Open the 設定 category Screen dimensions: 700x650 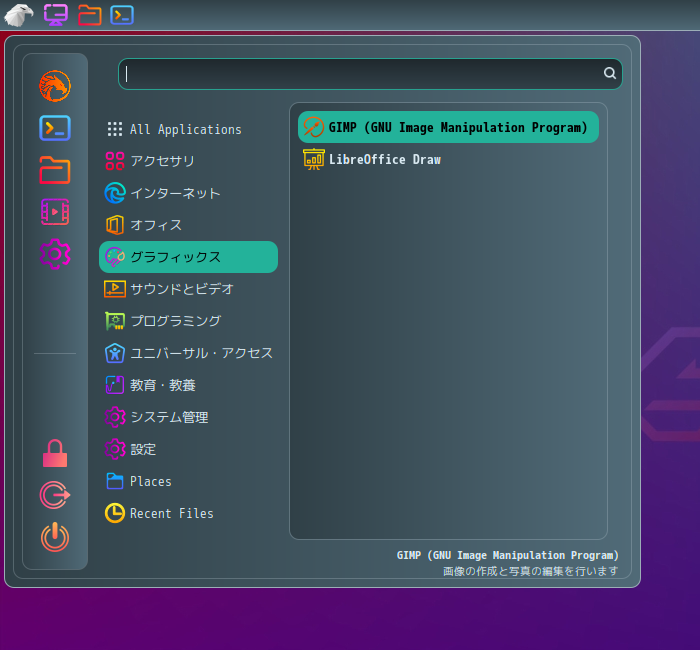[x=188, y=449]
